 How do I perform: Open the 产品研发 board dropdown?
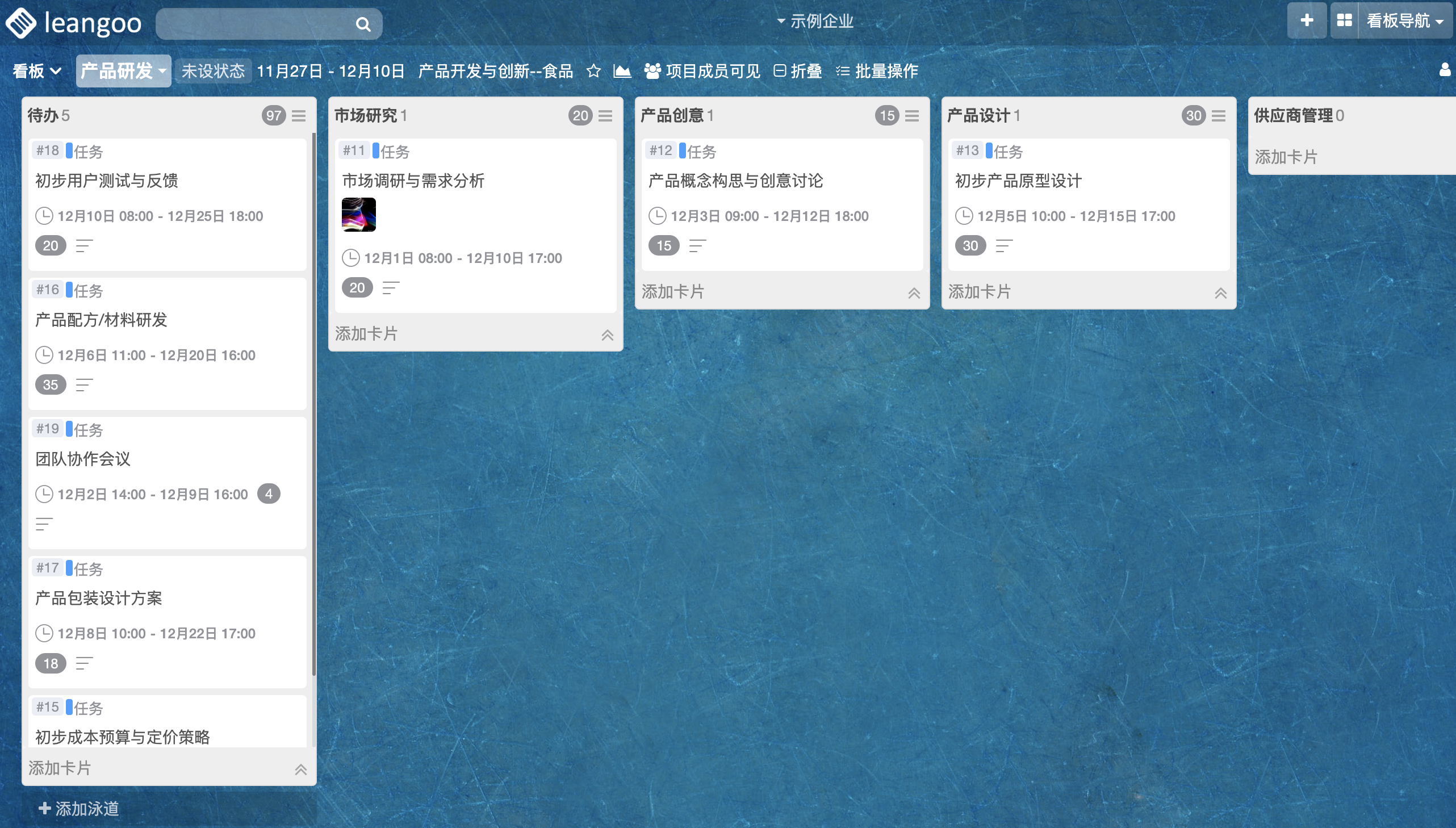pos(123,71)
